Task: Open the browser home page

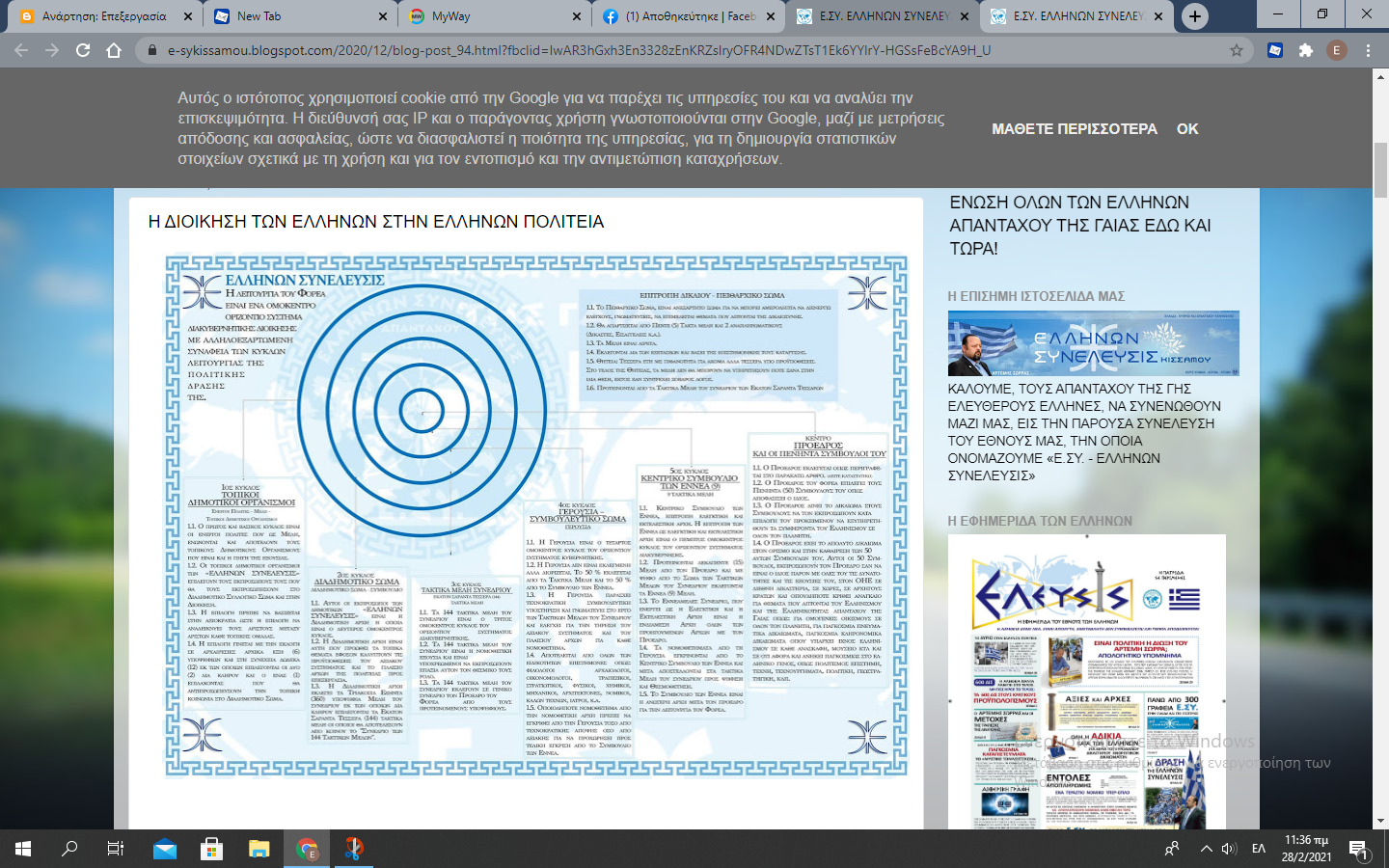Action: 114,50
